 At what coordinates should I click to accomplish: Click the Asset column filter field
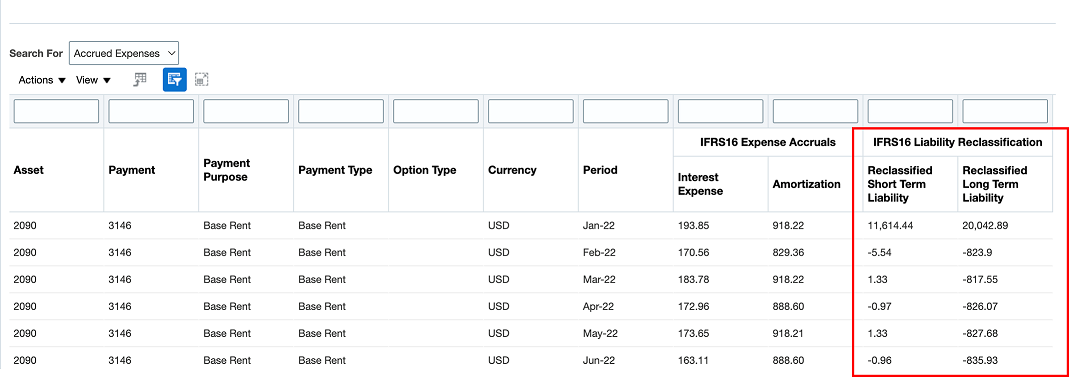[x=56, y=111]
